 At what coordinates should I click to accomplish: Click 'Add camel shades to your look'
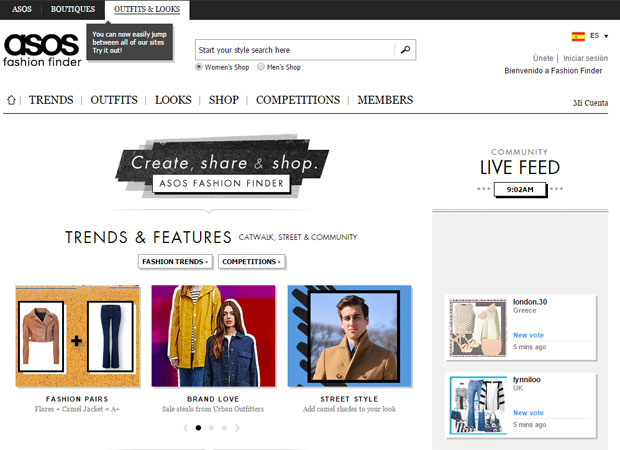click(349, 409)
